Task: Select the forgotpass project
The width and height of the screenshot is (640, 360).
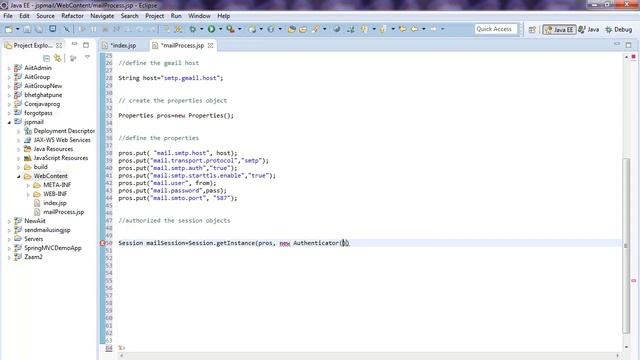Action: click(38, 113)
